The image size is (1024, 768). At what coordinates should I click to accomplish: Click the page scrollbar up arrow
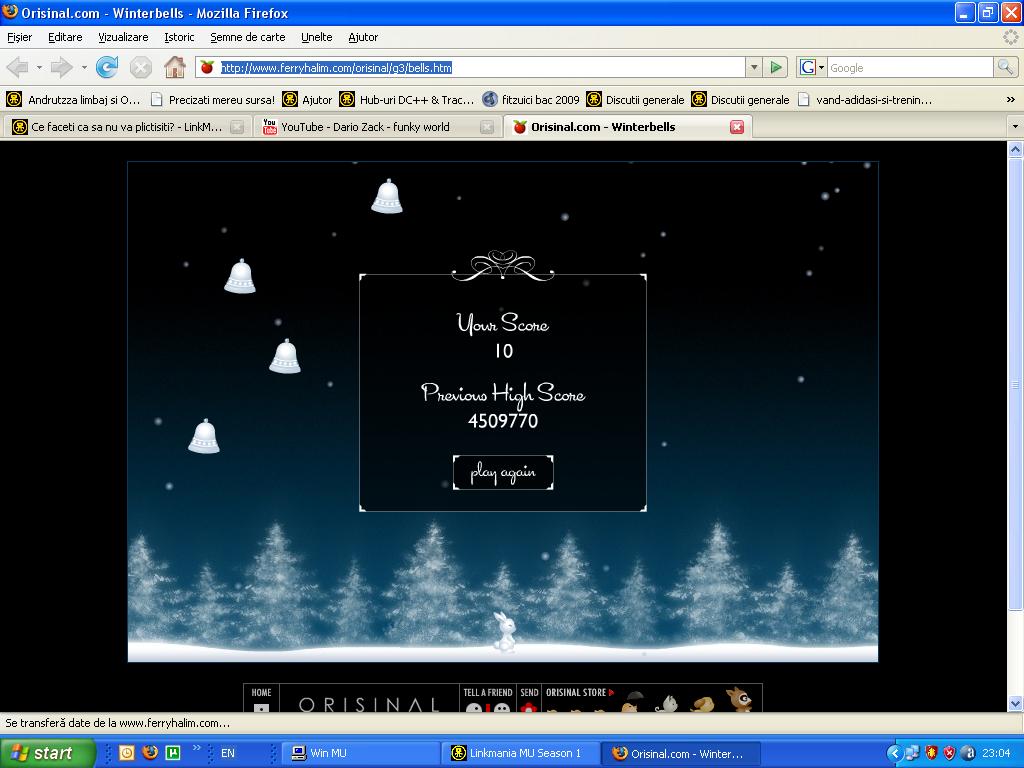(x=1015, y=150)
